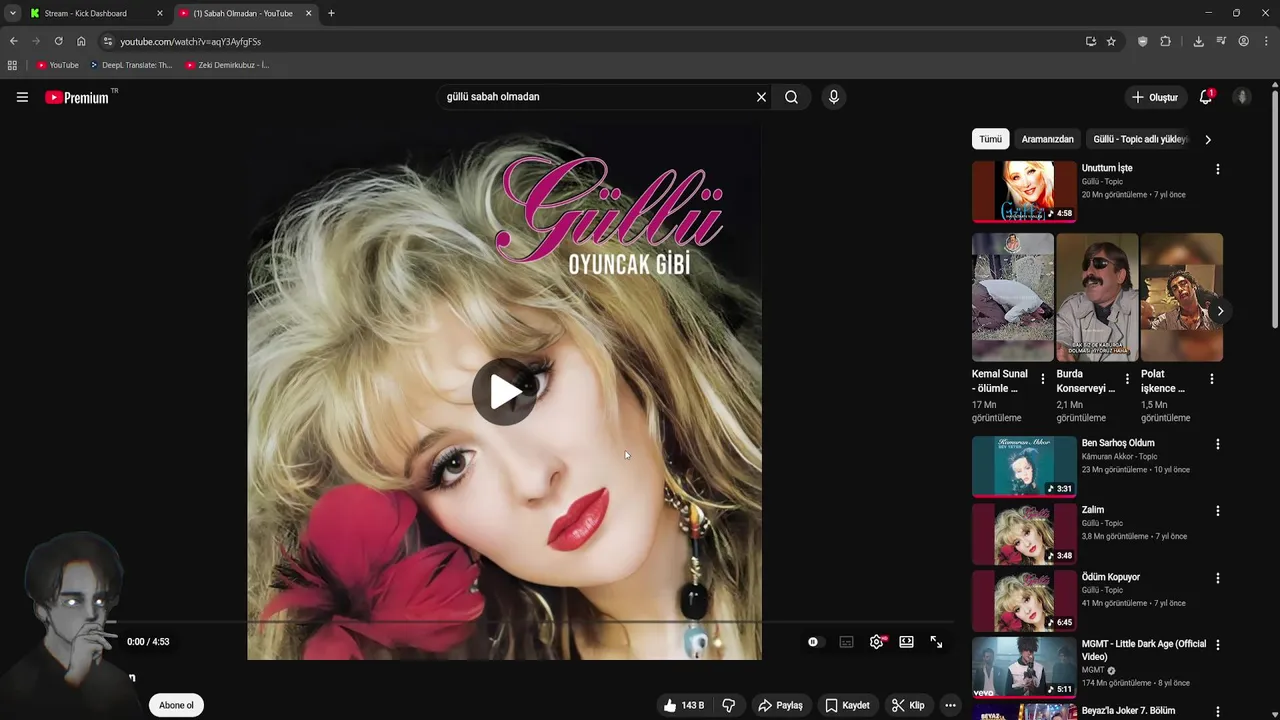Viewport: 1280px width, 720px height.
Task: Open the shield extension icon
Action: 1143,41
